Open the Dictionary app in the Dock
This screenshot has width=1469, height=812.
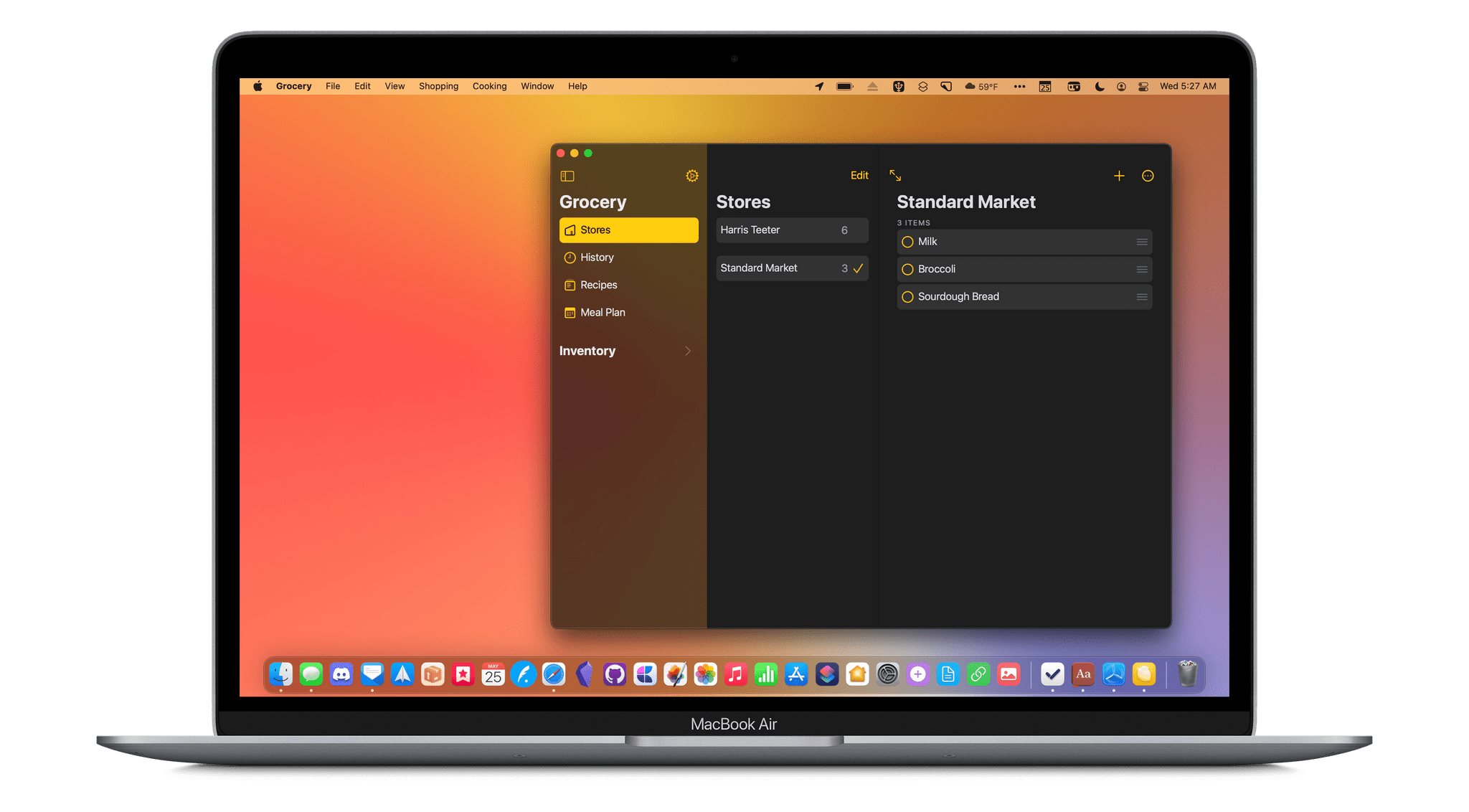[1083, 674]
